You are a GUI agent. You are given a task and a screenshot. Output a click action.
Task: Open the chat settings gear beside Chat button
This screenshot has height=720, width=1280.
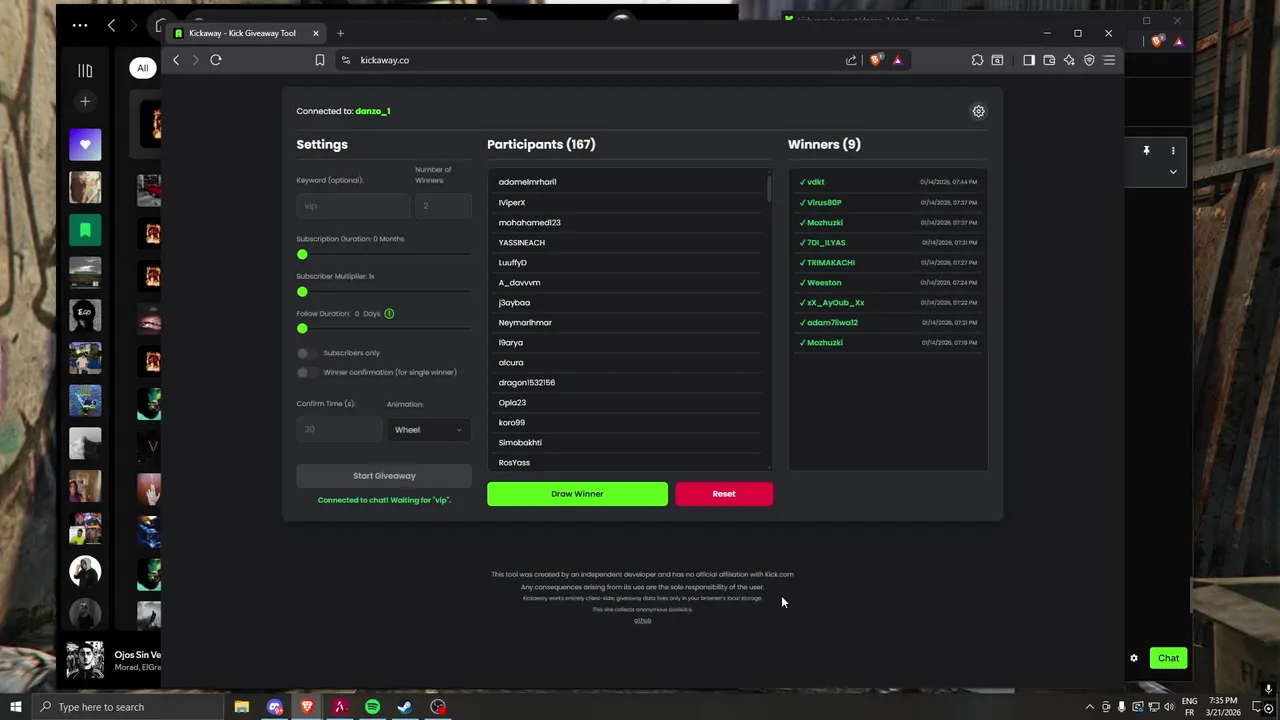click(1134, 658)
